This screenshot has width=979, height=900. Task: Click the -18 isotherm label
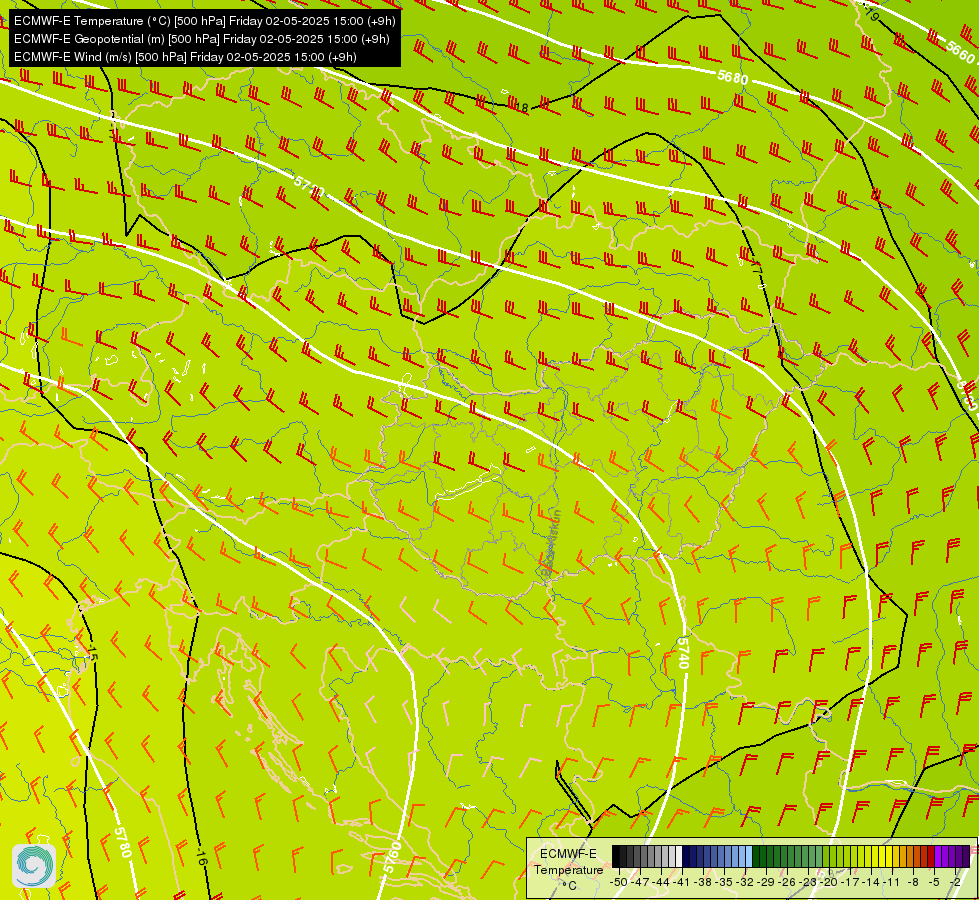tap(521, 107)
